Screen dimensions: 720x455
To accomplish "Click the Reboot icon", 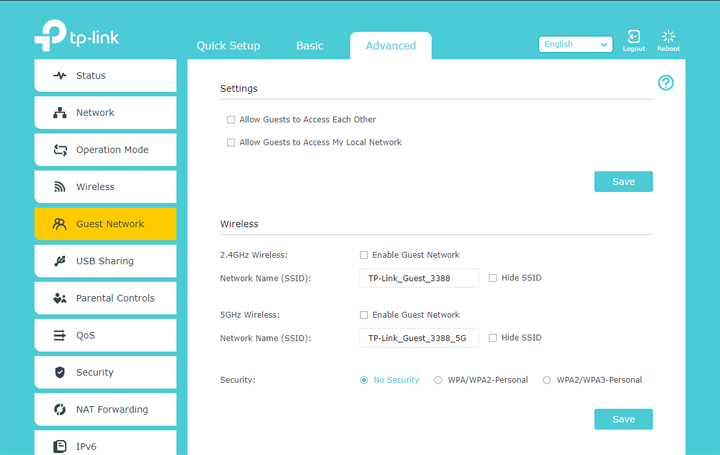I will pyautogui.click(x=668, y=38).
